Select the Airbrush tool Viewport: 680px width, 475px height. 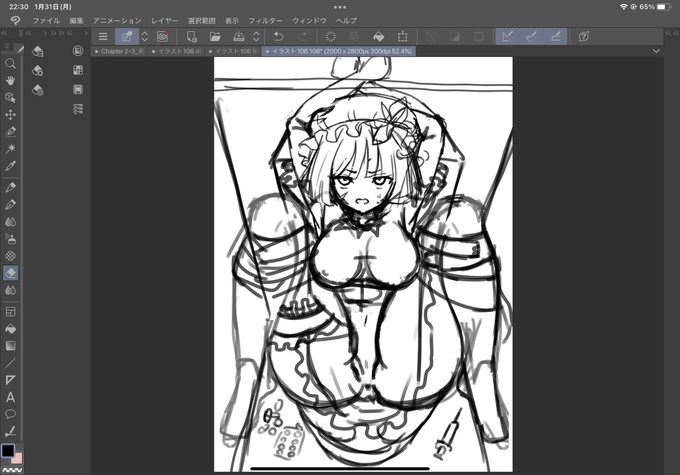[x=10, y=239]
